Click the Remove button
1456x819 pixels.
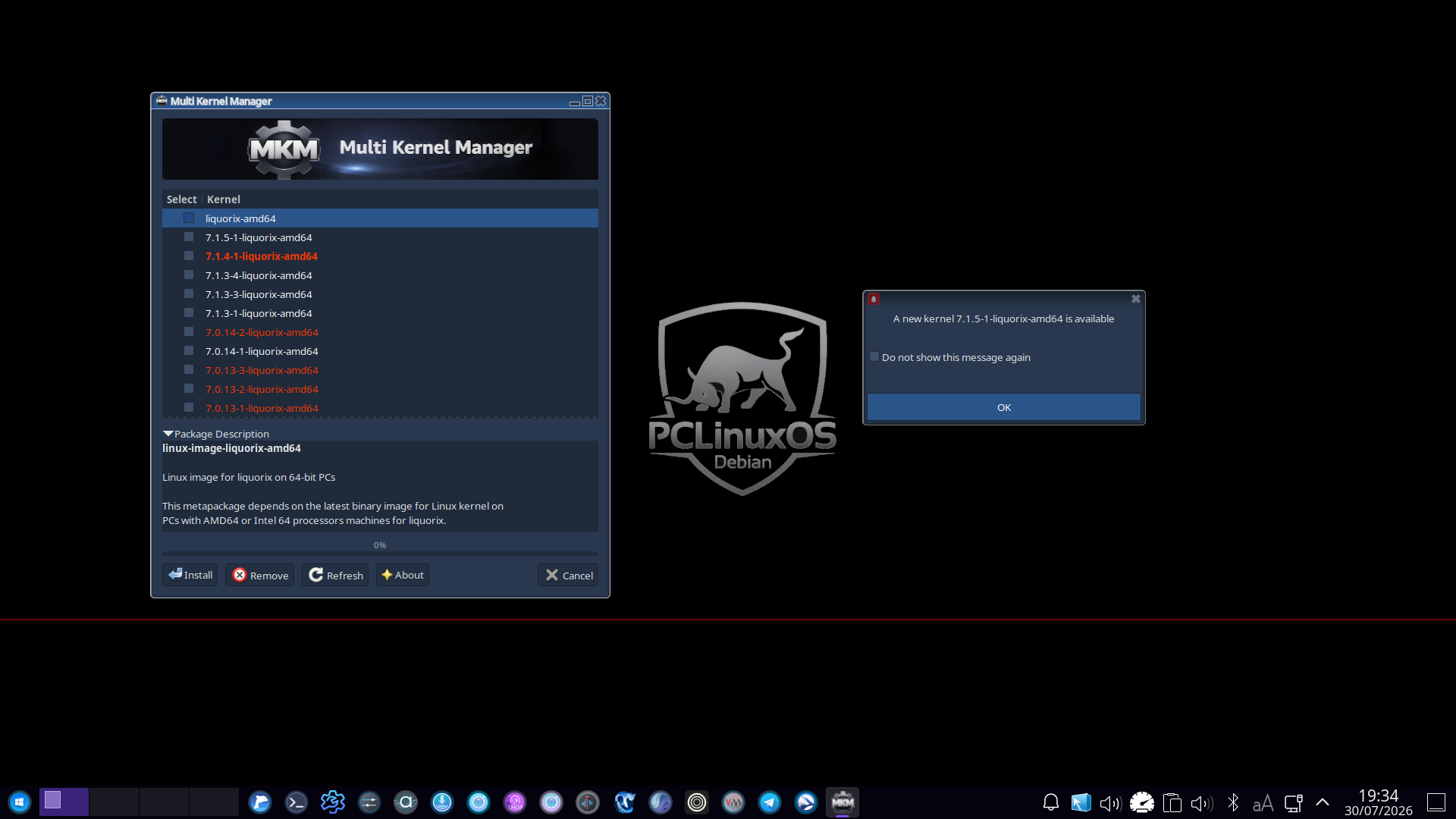coord(259,575)
